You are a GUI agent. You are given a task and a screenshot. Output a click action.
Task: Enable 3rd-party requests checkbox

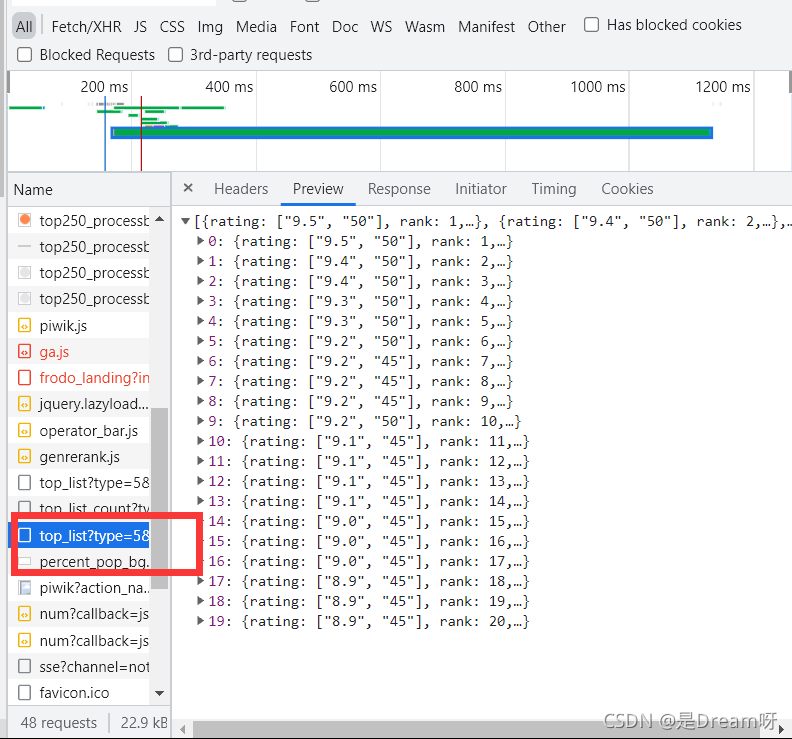click(175, 55)
